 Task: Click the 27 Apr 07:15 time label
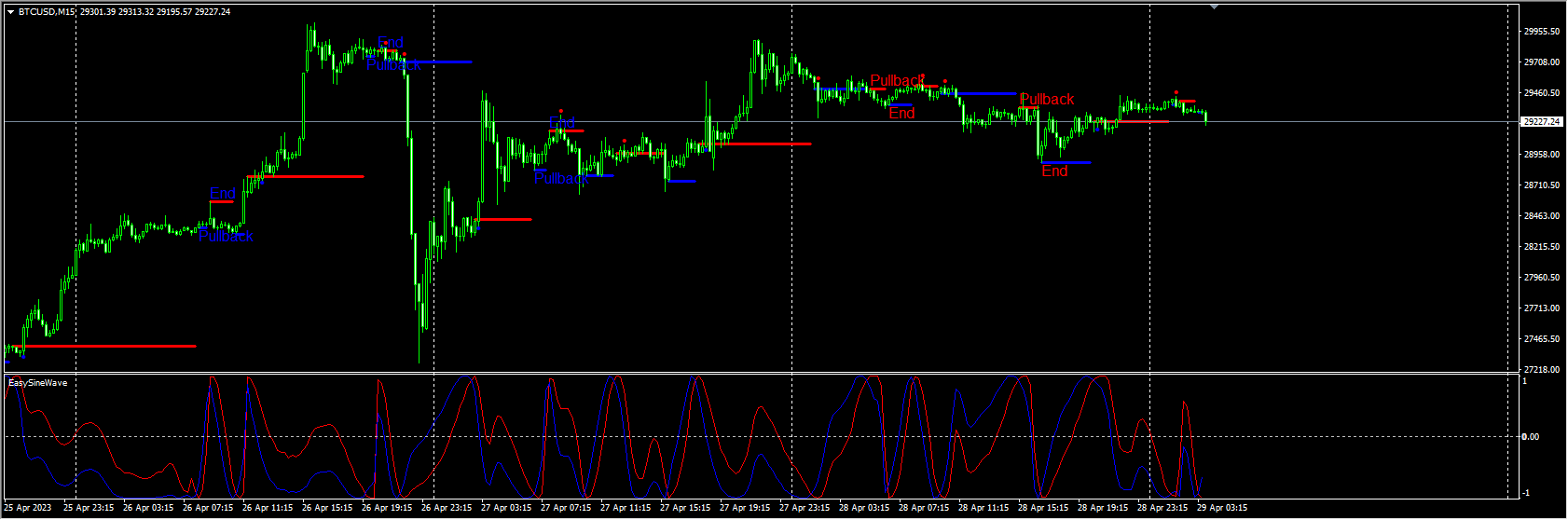[566, 509]
